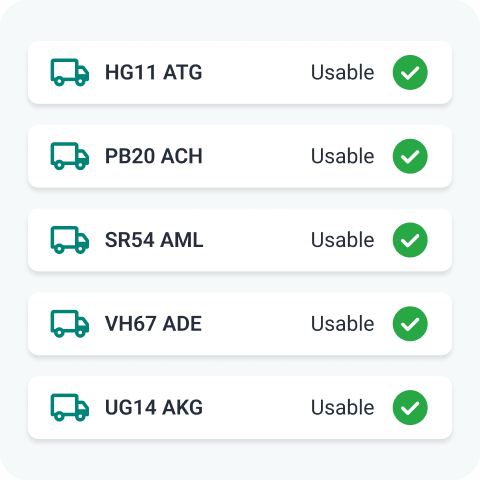
Task: Click the truck icon beside PB20 ACH
Action: (70, 156)
